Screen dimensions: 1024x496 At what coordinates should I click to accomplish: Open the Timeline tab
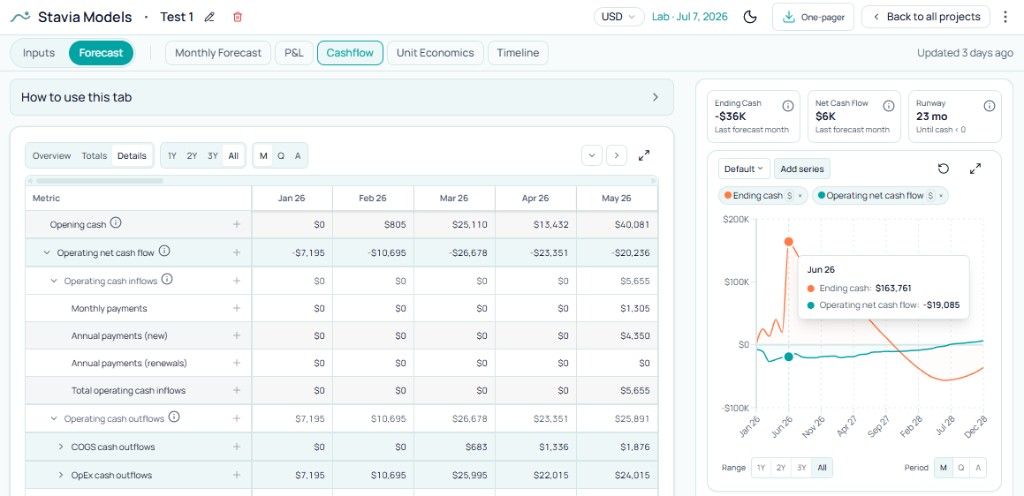pyautogui.click(x=518, y=53)
